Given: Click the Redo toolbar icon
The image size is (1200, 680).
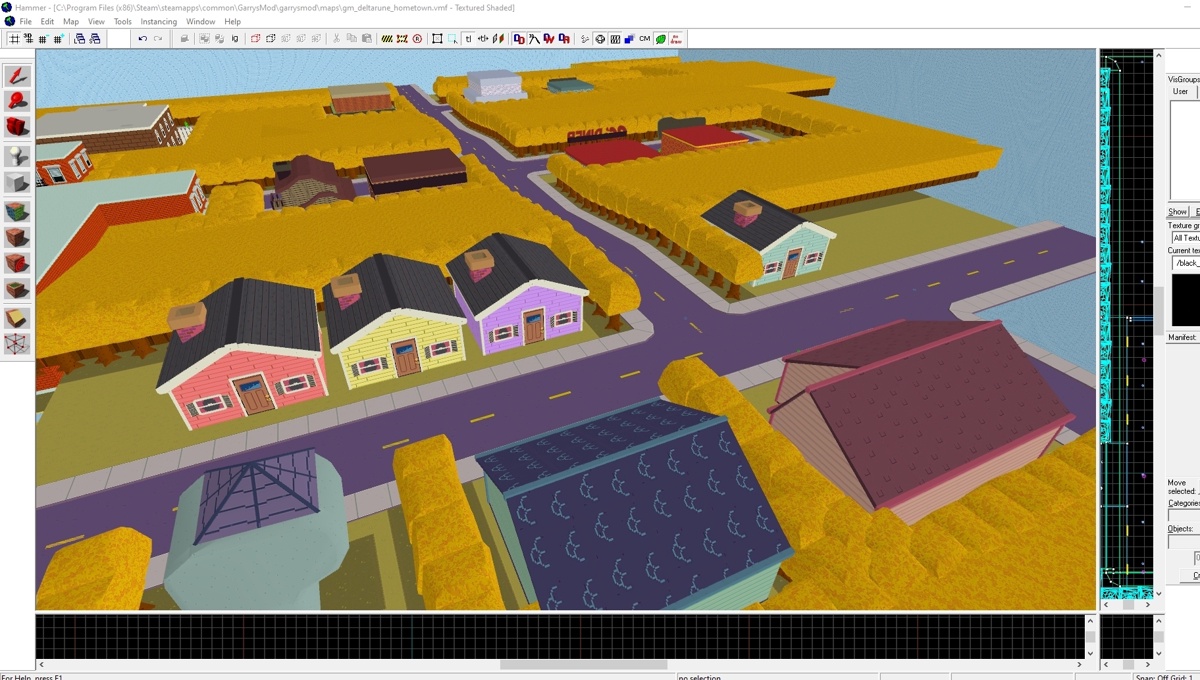Looking at the screenshot, I should [158, 39].
